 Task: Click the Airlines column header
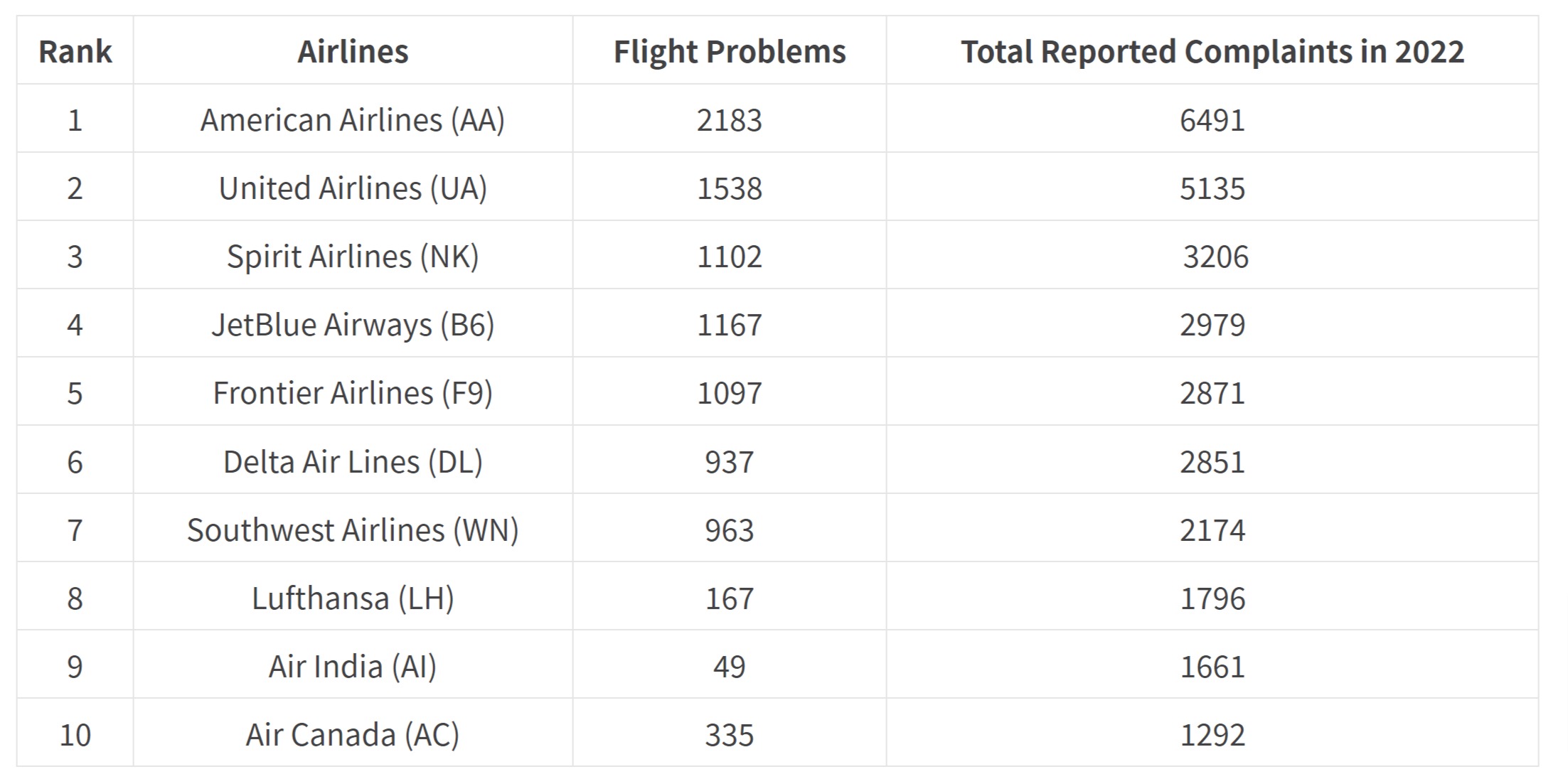click(353, 51)
